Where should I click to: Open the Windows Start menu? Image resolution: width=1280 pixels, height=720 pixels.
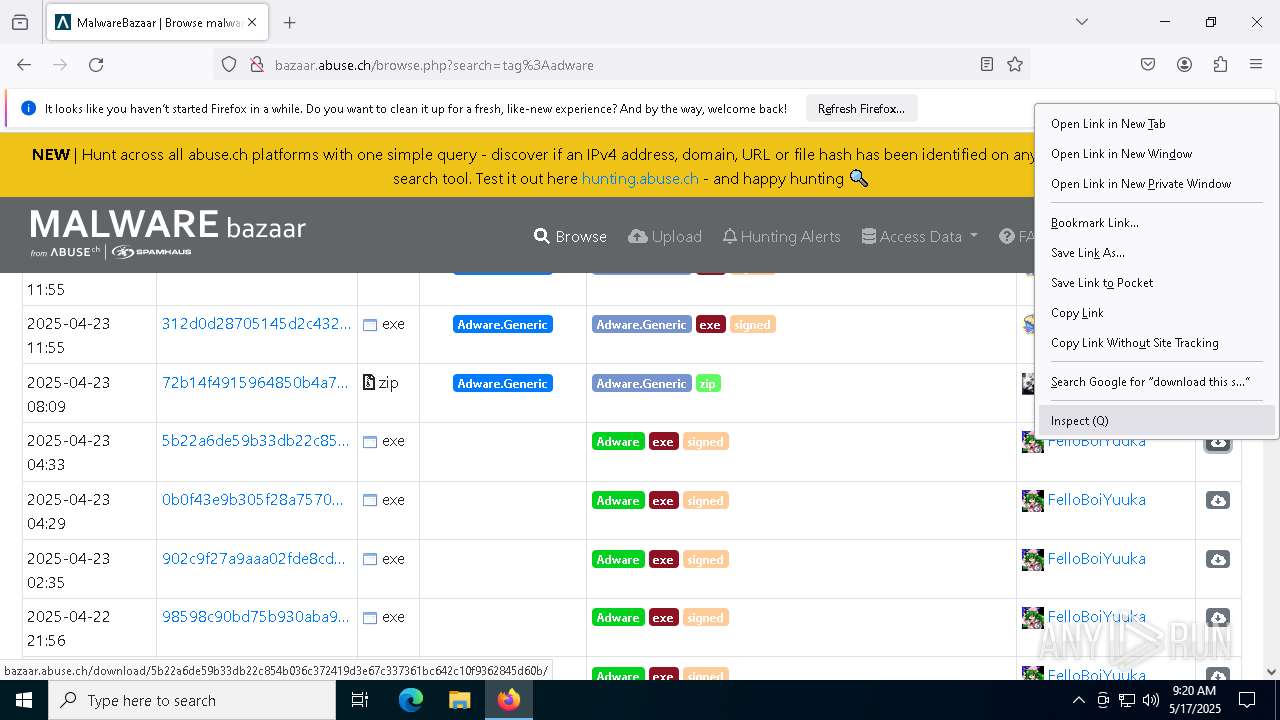click(24, 700)
